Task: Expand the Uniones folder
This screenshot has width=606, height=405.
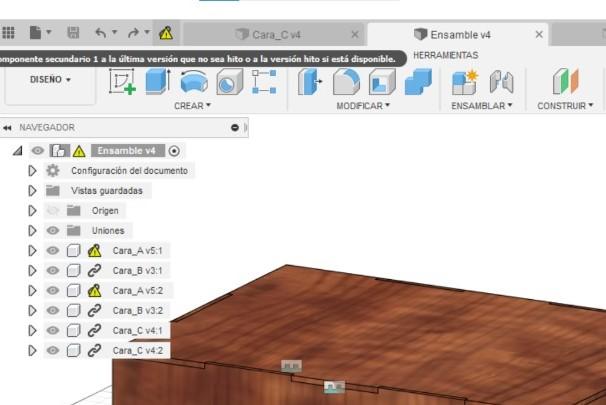Action: coord(32,231)
